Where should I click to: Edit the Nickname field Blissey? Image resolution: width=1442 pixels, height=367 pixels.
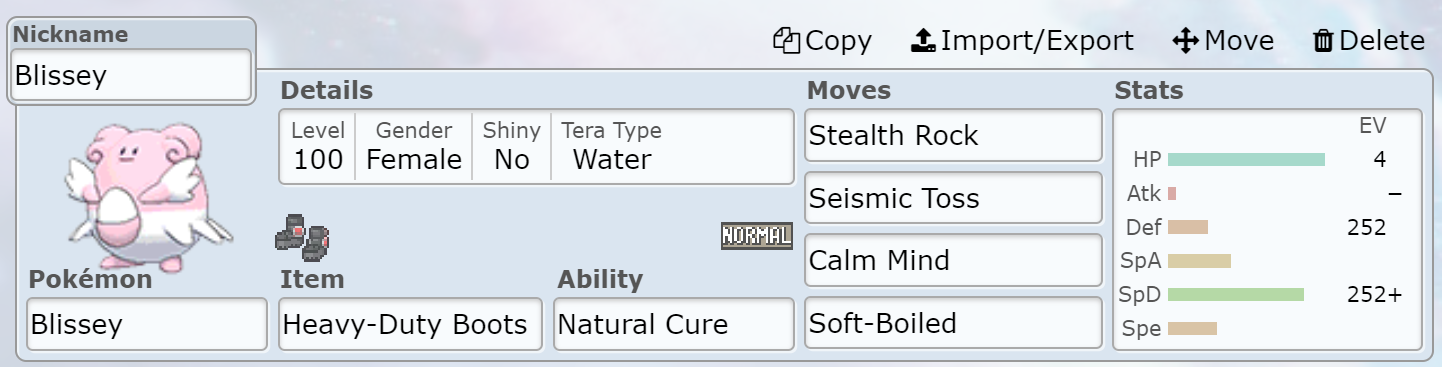click(131, 75)
